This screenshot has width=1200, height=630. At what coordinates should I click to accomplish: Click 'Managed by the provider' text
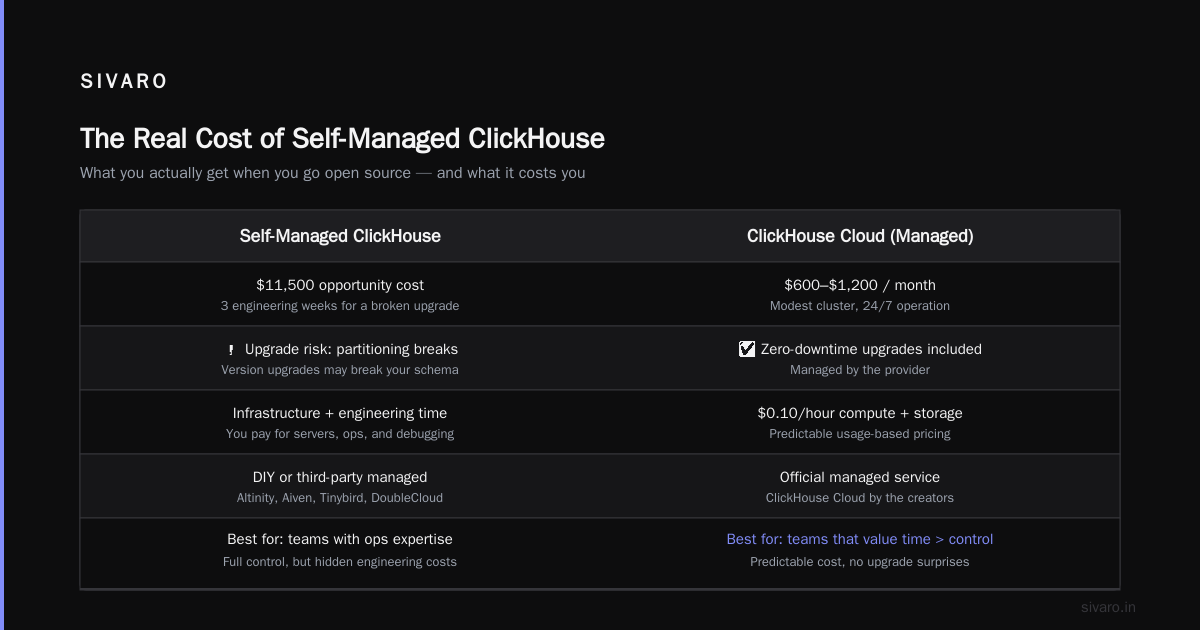[x=860, y=370]
